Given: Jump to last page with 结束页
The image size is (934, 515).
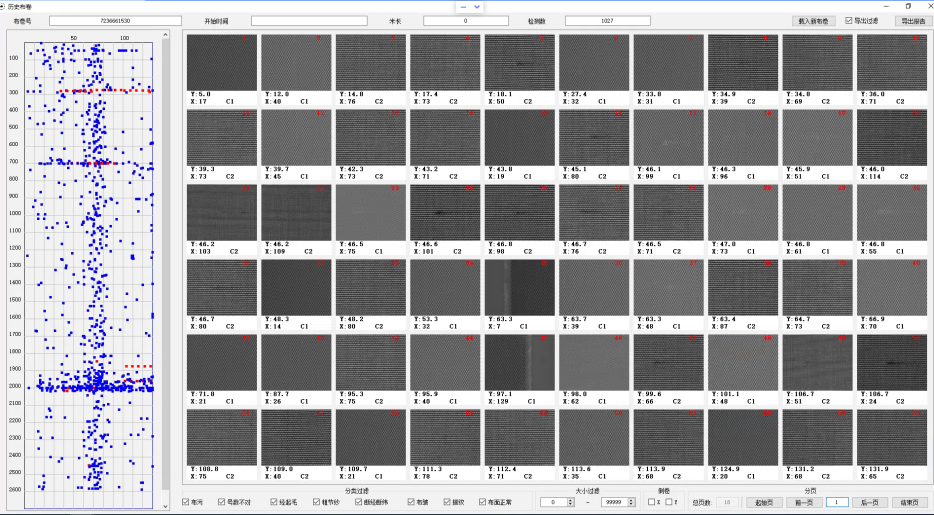Looking at the screenshot, I should [x=909, y=502].
